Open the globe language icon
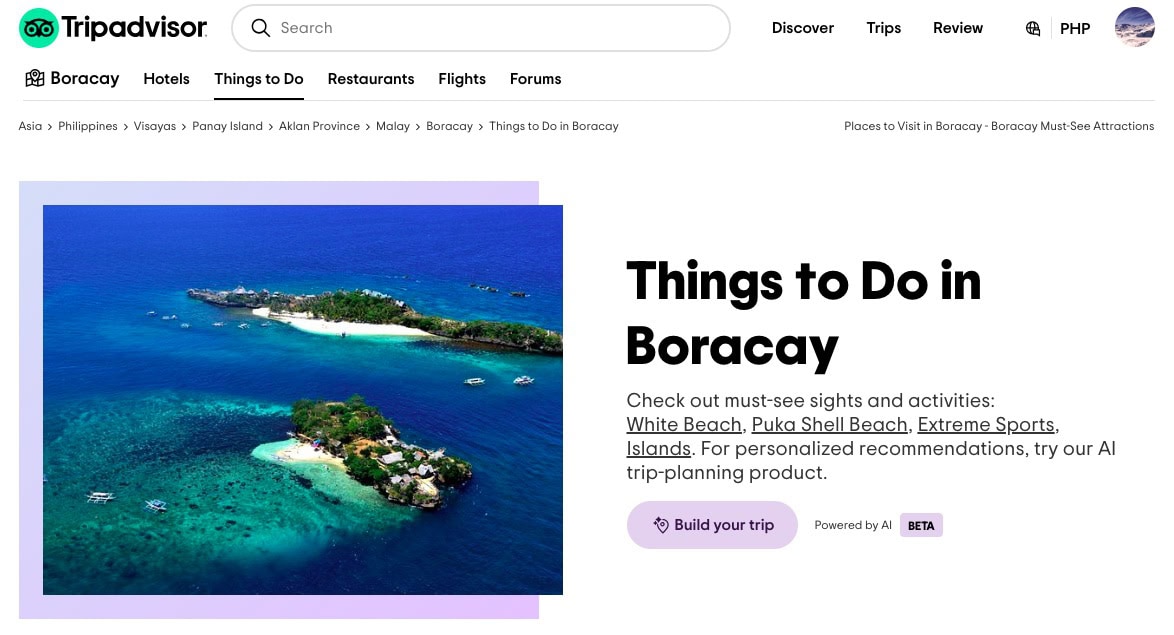The height and width of the screenshot is (635, 1174). pos(1032,28)
